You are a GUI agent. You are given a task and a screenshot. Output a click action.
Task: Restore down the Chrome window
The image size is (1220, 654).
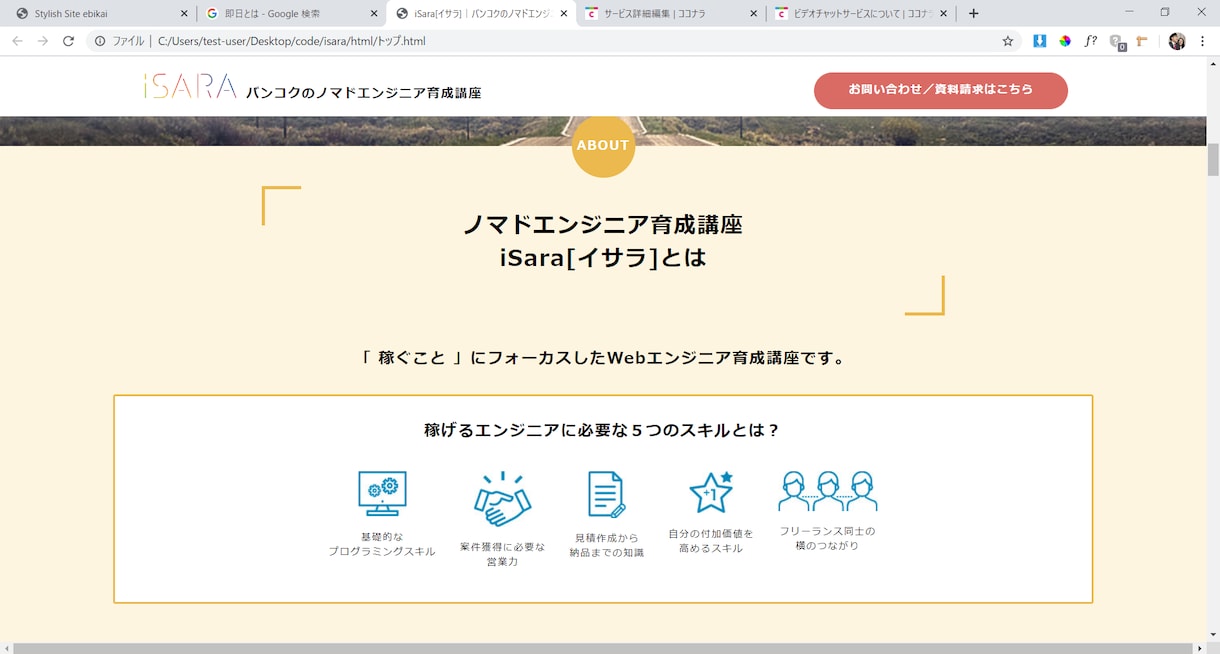(1165, 12)
